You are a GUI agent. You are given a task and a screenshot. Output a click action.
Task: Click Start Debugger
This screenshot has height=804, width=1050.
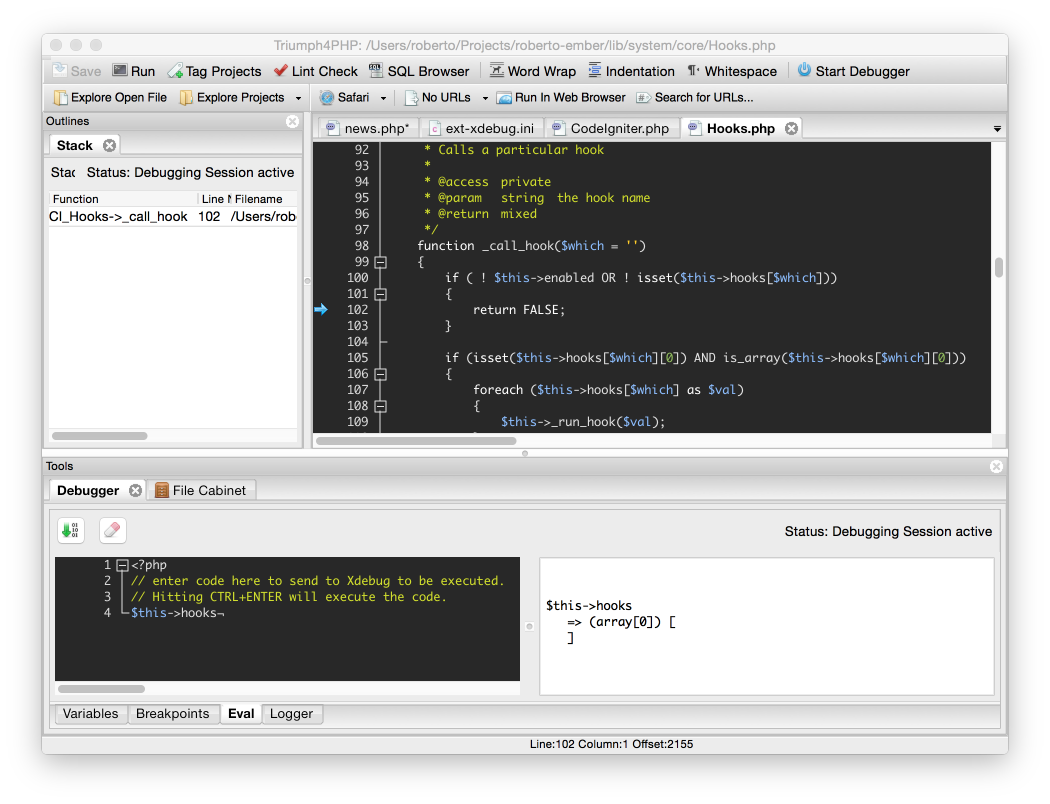[853, 71]
